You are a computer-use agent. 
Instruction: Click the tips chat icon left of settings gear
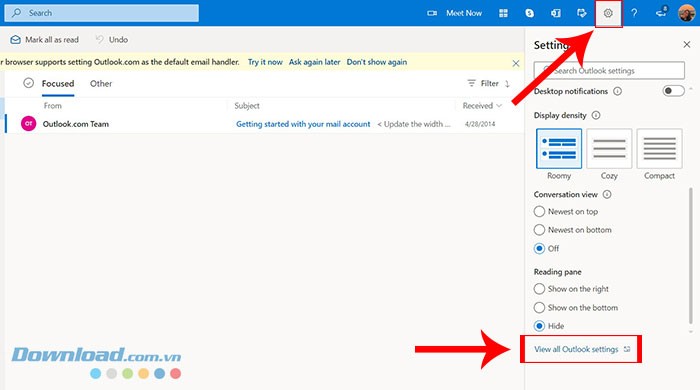[582, 13]
